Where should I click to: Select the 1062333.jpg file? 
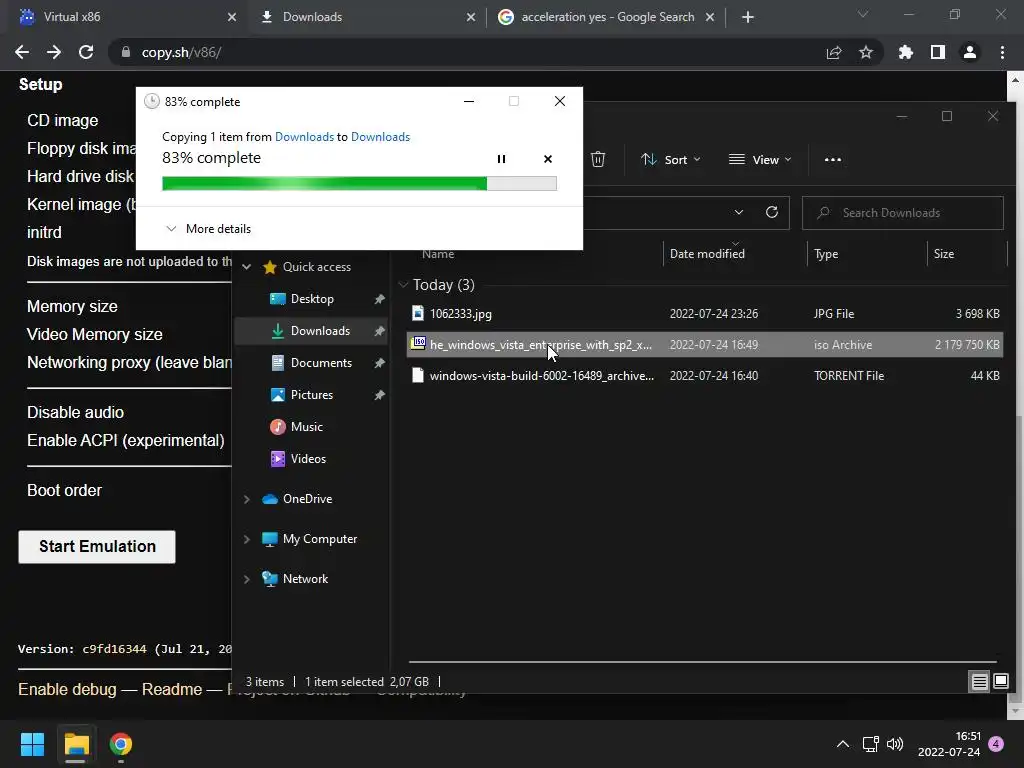click(x=705, y=313)
